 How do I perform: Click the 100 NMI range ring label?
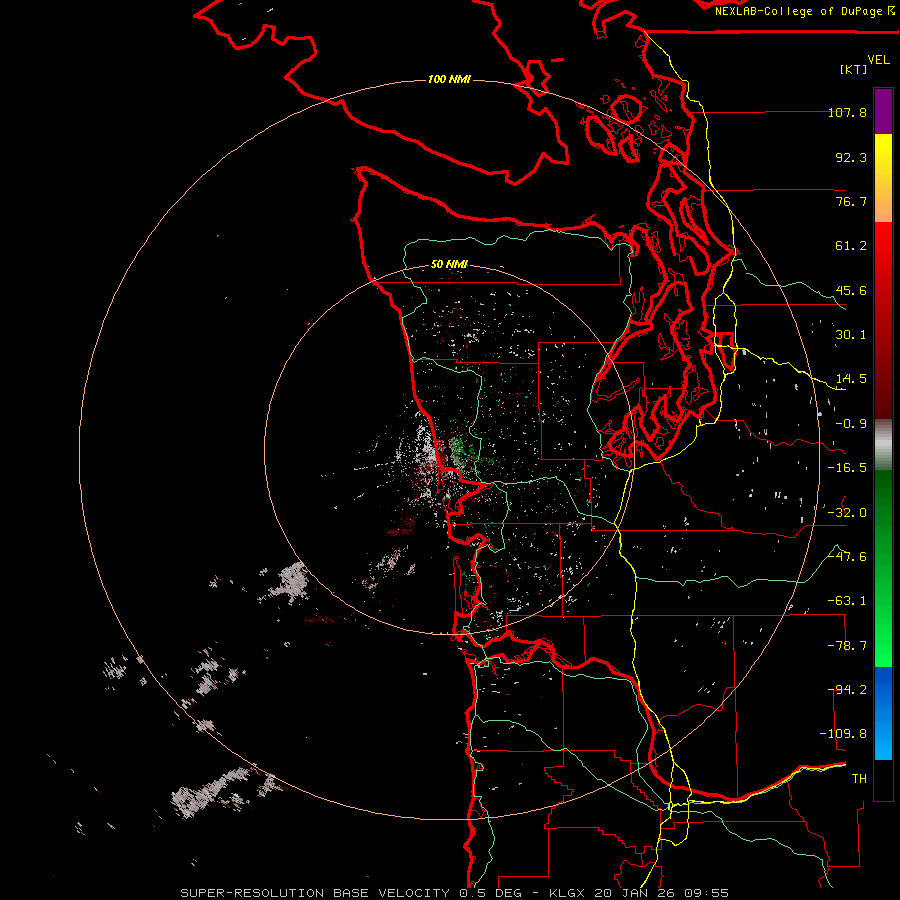click(x=449, y=79)
